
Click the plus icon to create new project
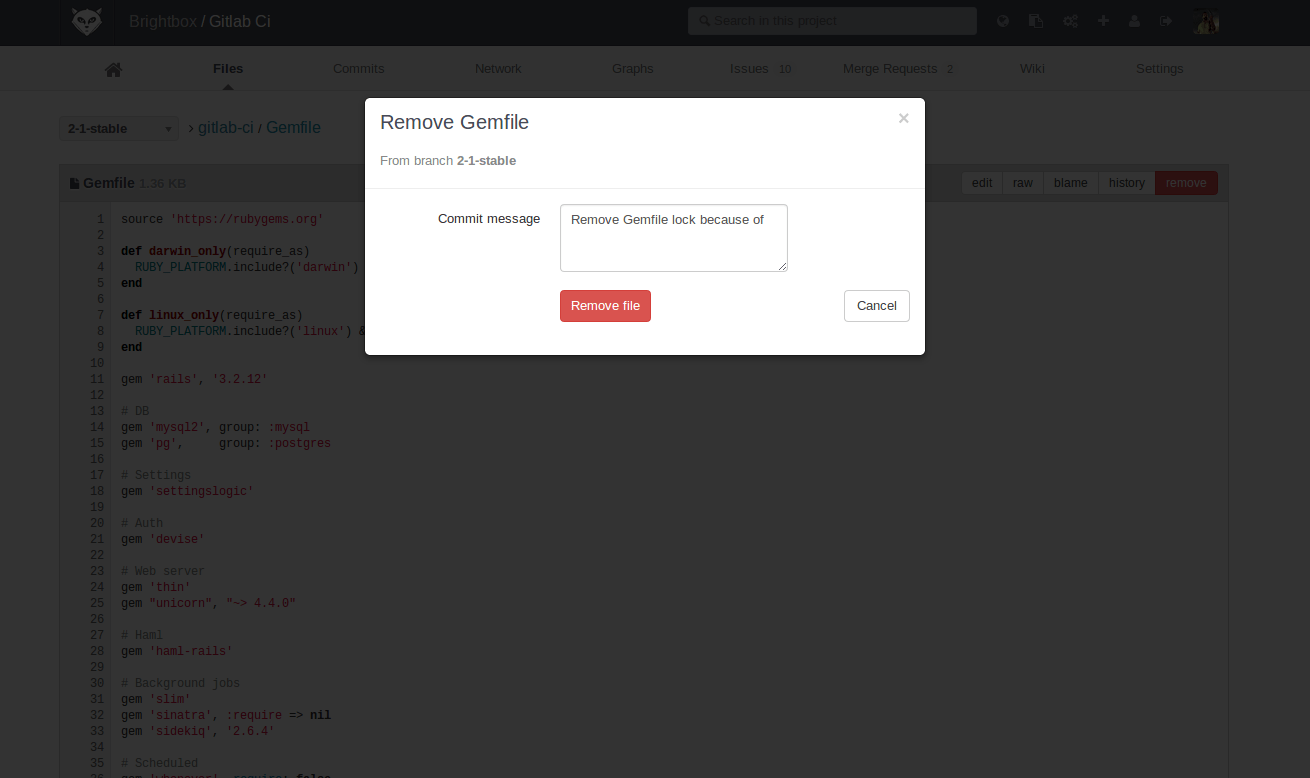pos(1103,21)
